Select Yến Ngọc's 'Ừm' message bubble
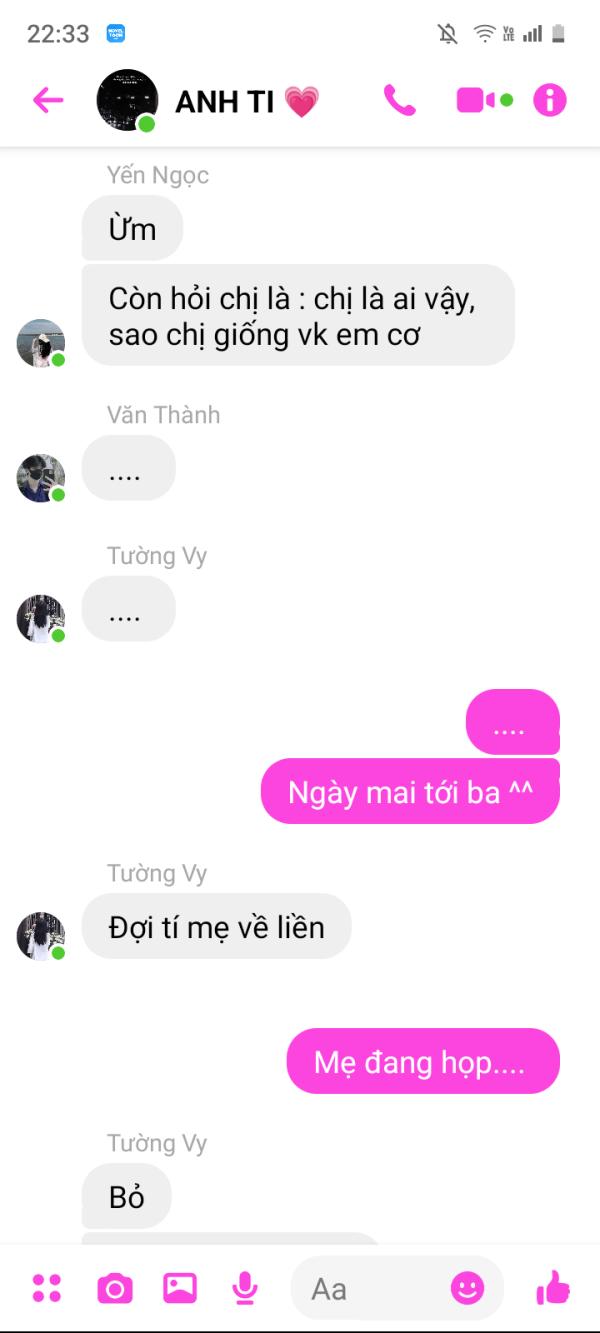600x1333 pixels. (132, 228)
